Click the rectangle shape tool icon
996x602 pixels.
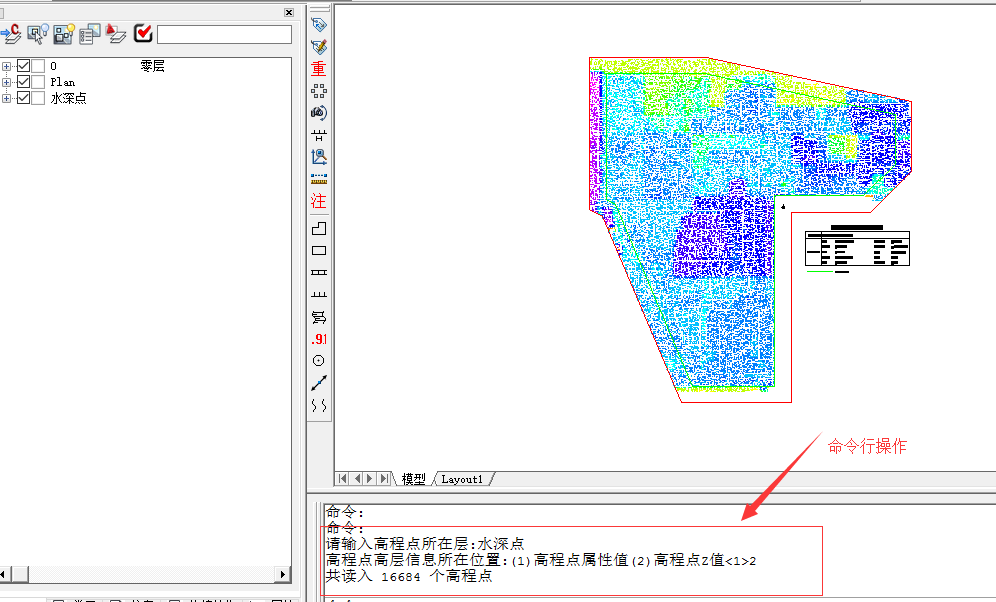[x=319, y=250]
